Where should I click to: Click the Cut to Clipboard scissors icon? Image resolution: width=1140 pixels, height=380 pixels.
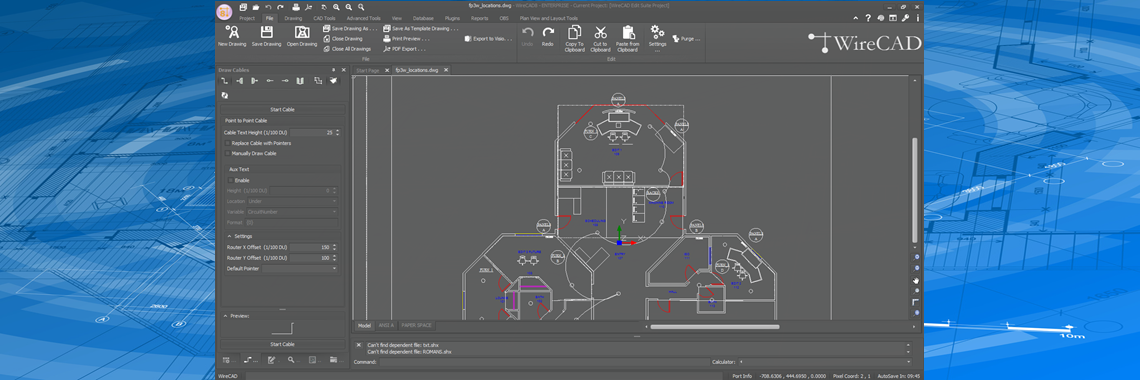(x=601, y=32)
